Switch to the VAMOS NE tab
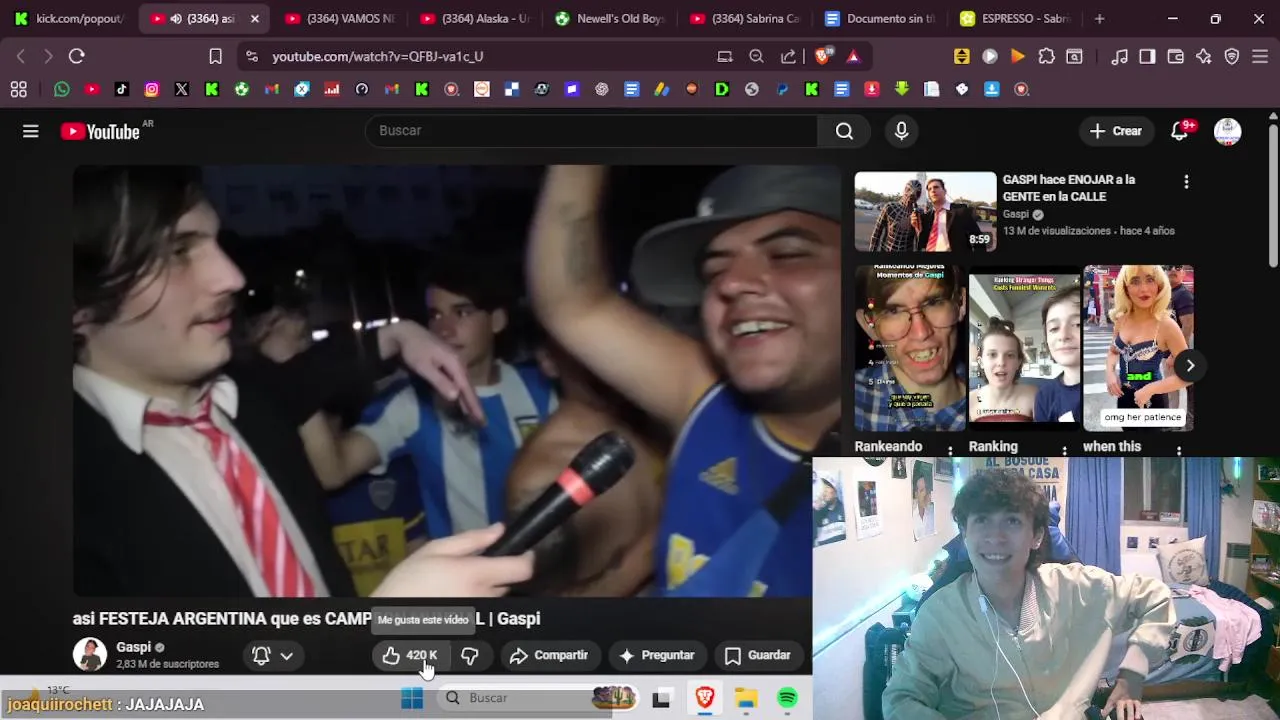The image size is (1280, 720). coord(340,18)
